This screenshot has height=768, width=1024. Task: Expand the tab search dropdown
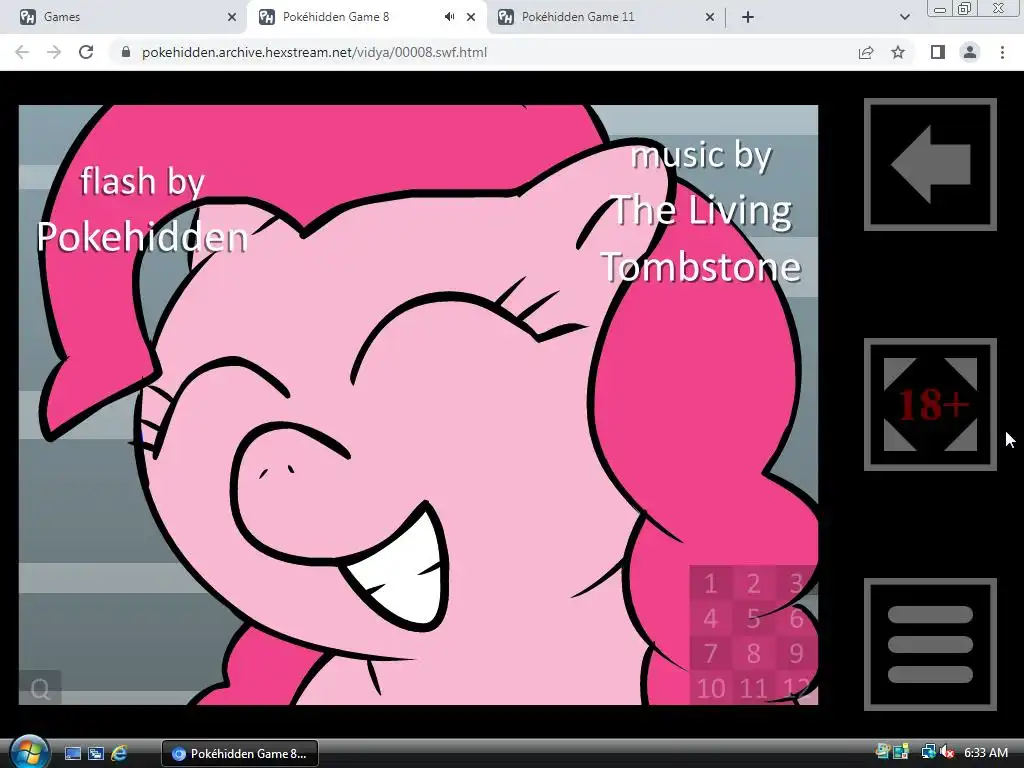click(904, 17)
